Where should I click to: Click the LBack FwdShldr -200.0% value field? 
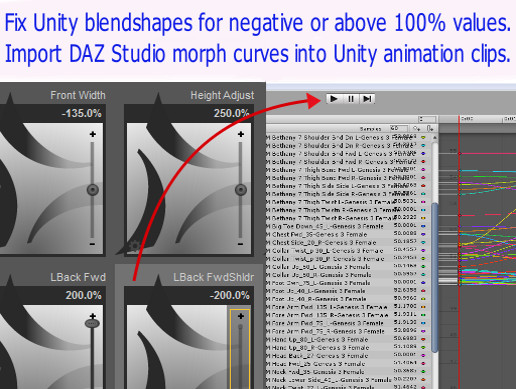coord(230,295)
